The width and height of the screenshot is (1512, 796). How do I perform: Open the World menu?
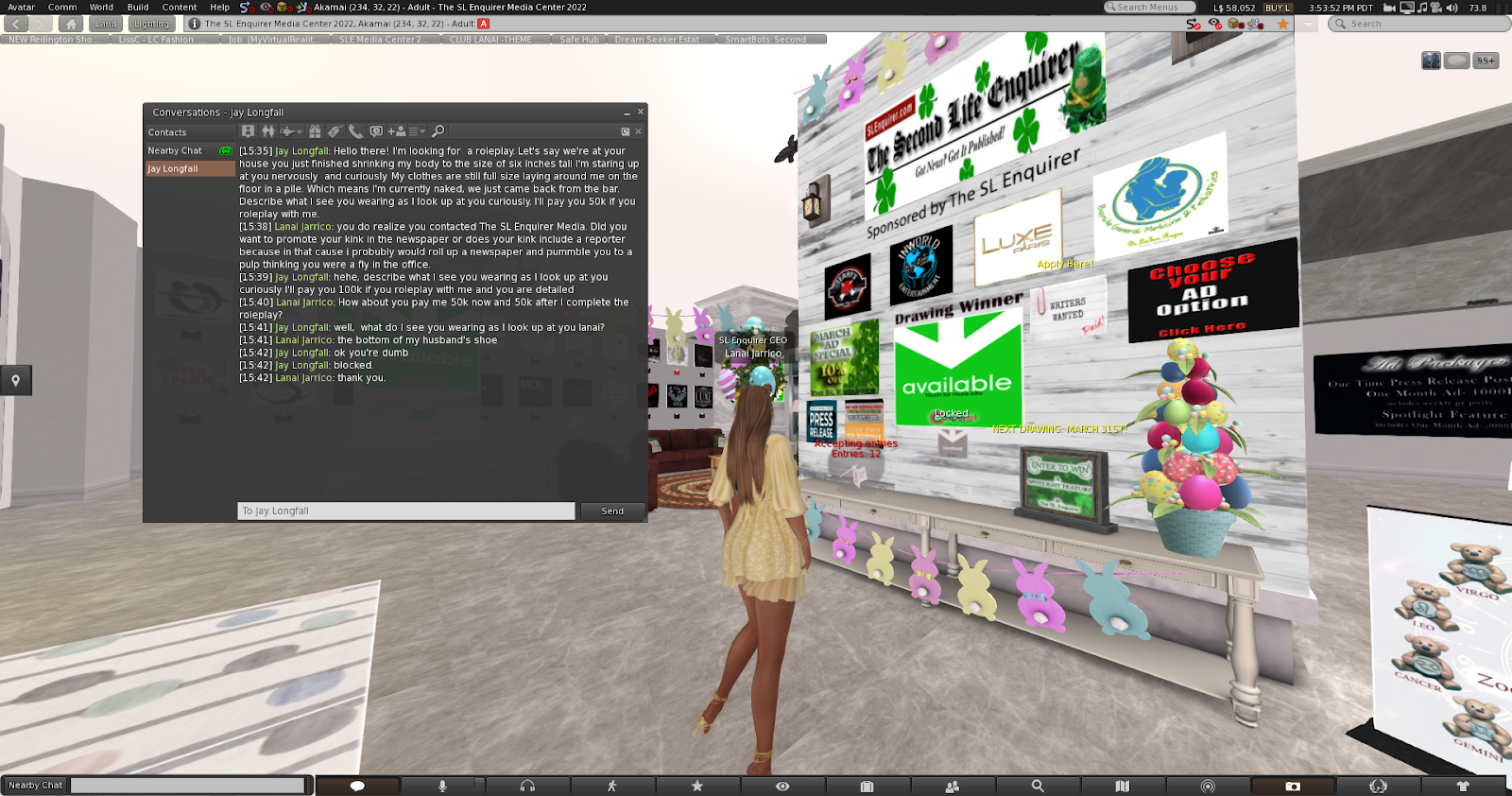(101, 7)
